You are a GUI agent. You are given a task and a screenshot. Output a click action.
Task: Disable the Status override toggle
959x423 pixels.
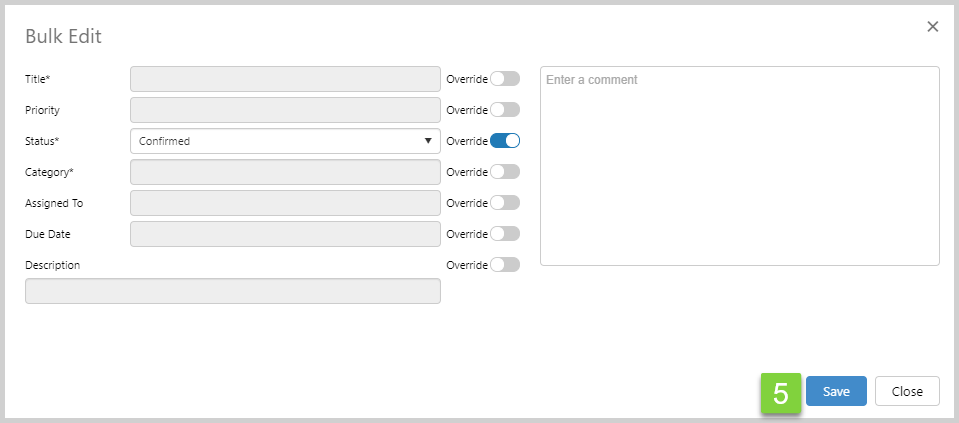[505, 141]
